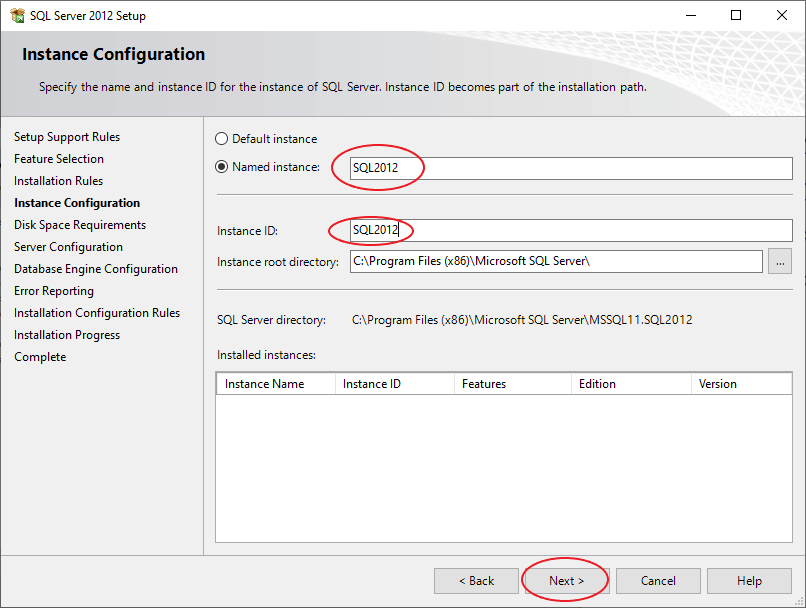
Task: Click the Instance Configuration heading
Action: point(114,54)
